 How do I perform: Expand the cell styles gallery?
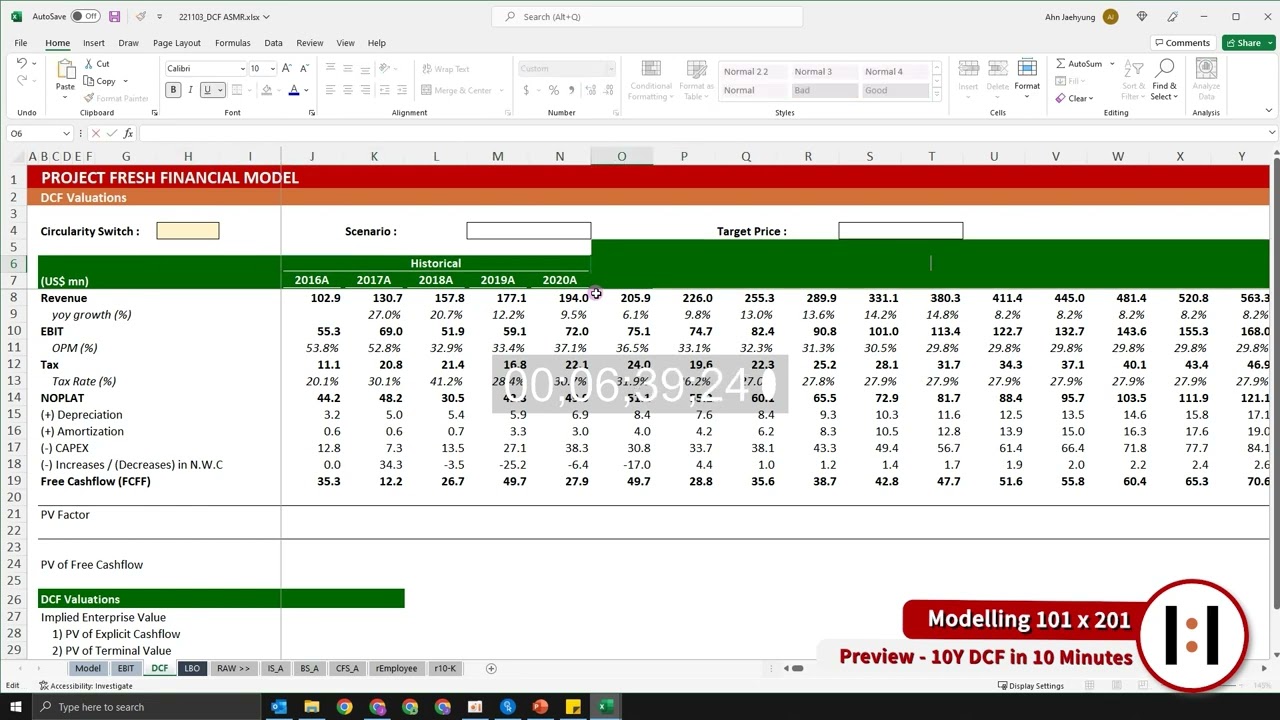pyautogui.click(x=937, y=96)
